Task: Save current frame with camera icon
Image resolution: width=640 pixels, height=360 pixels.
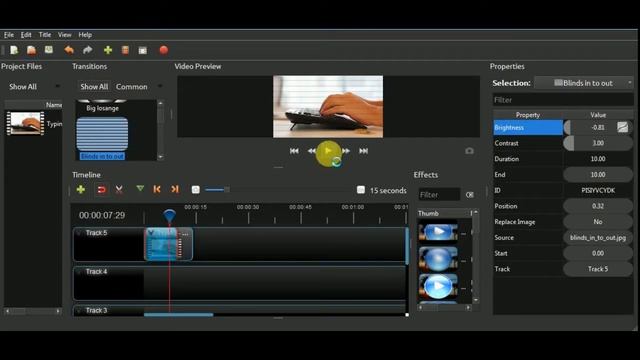Action: click(x=469, y=151)
